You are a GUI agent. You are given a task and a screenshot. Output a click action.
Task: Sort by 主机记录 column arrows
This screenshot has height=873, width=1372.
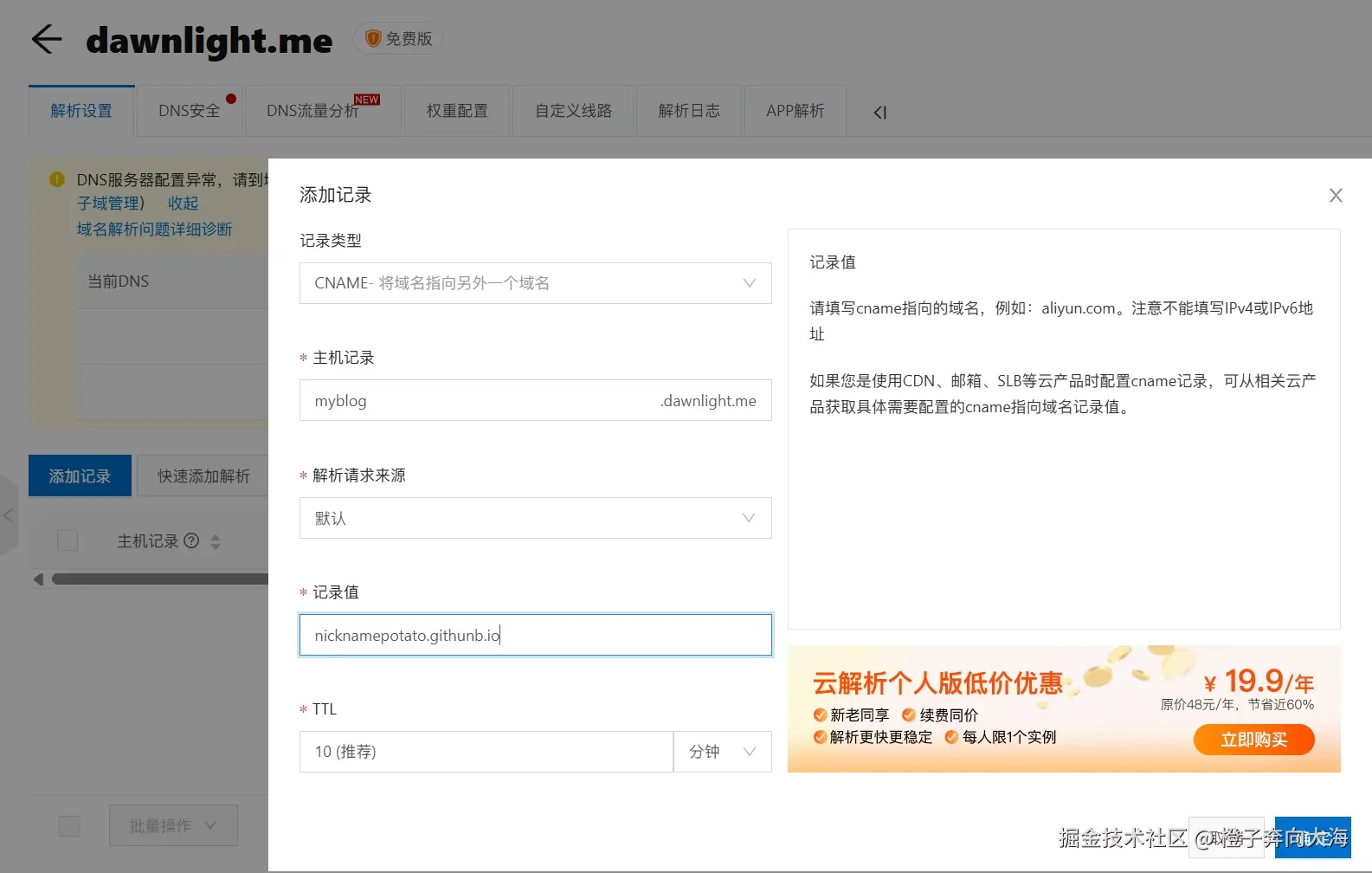[216, 542]
